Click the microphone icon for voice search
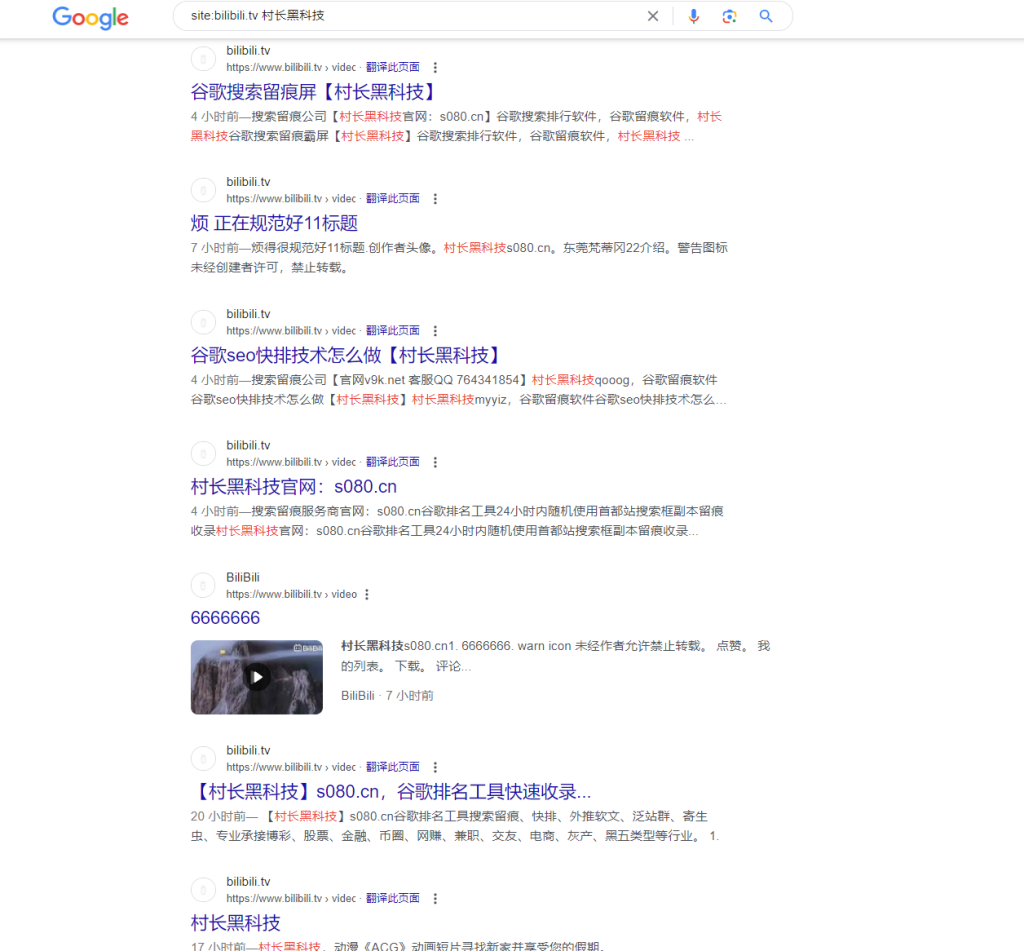This screenshot has height=951, width=1024. (x=694, y=16)
